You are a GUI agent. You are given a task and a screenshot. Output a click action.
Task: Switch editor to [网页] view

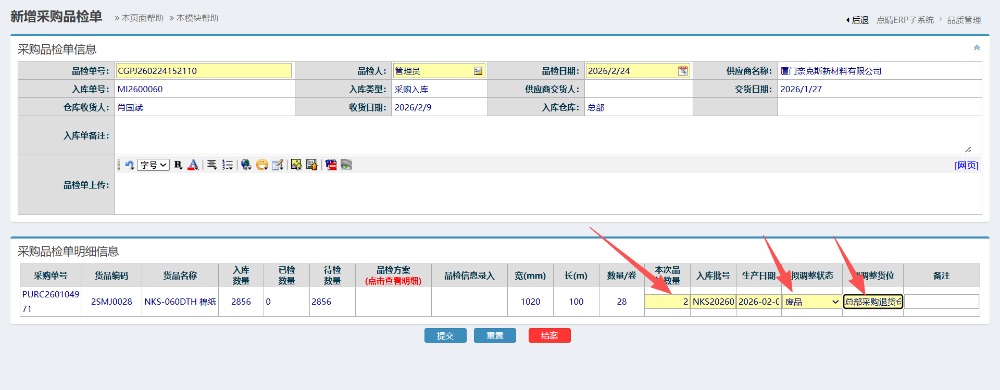[966, 165]
